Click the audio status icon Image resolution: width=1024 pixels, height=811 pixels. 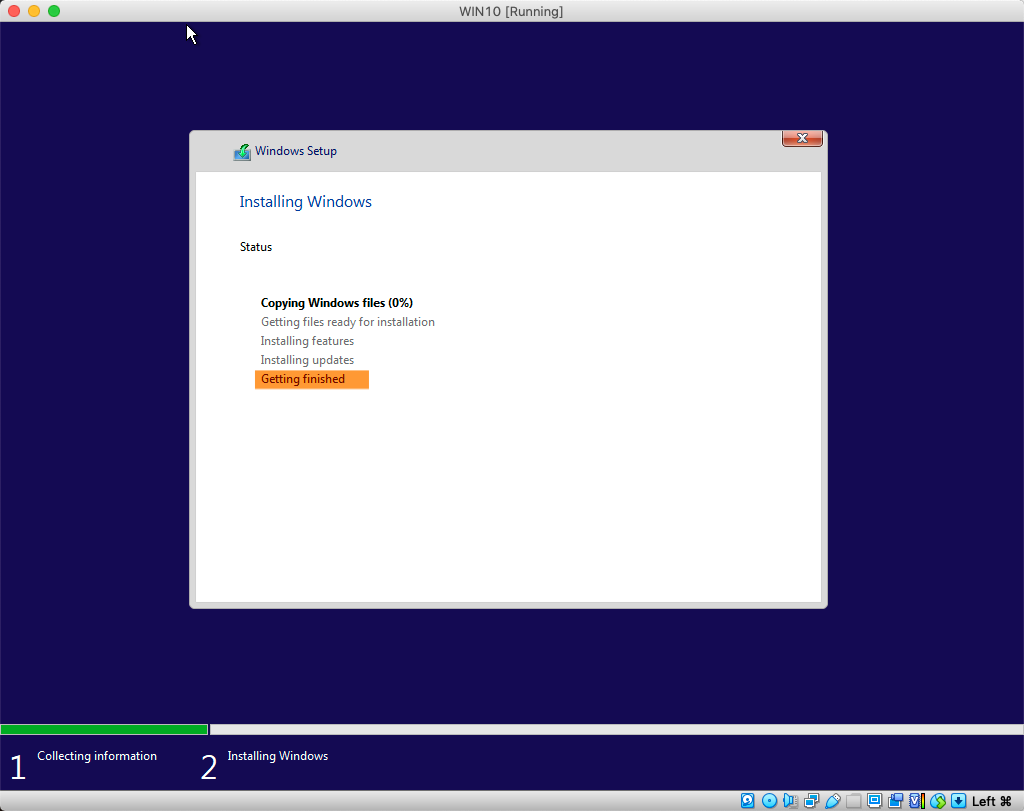coord(790,801)
